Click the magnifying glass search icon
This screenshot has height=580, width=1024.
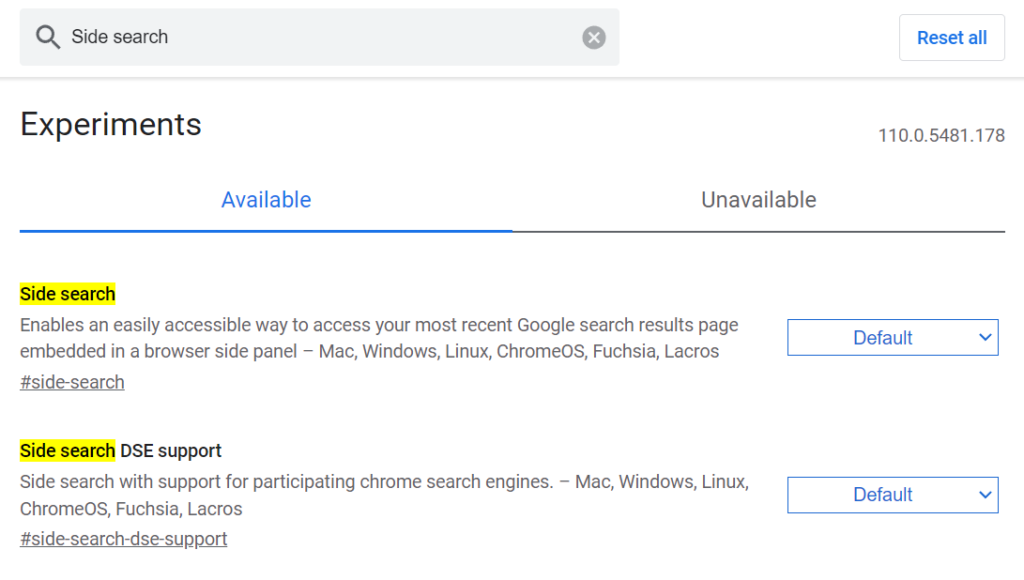48,37
